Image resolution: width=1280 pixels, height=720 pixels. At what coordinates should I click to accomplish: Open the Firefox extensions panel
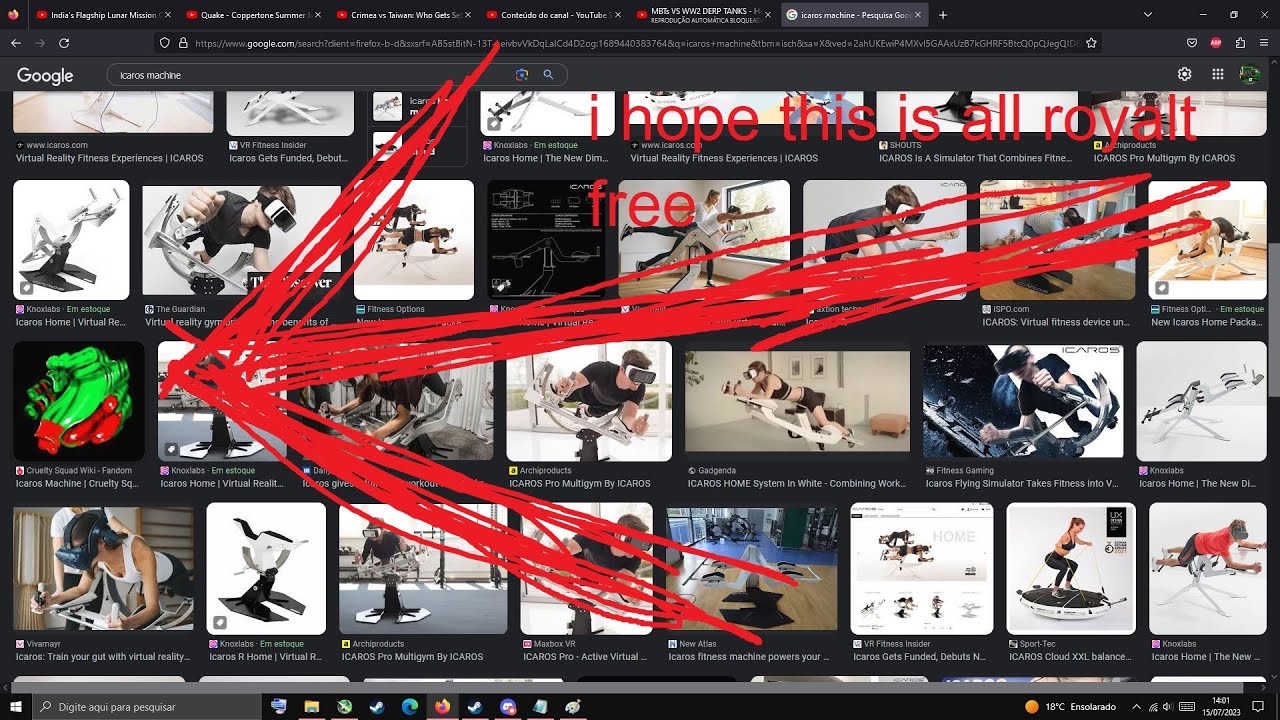1241,43
